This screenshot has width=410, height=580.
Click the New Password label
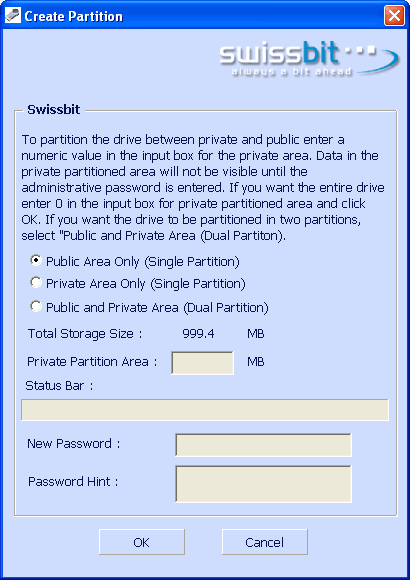74,444
